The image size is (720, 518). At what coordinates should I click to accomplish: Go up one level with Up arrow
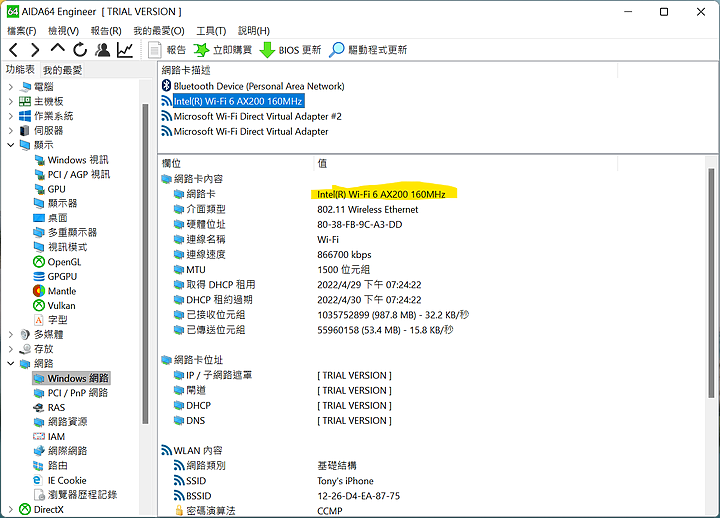[x=57, y=49]
